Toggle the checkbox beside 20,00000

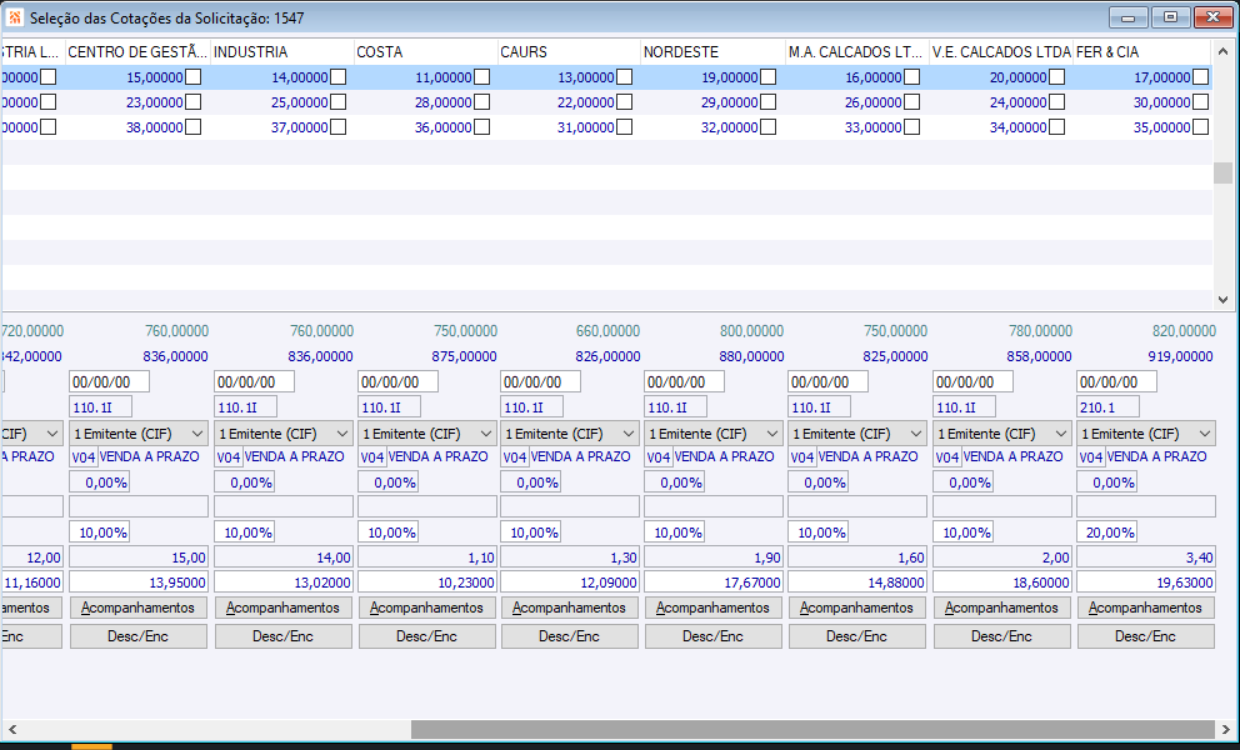[x=1057, y=77]
